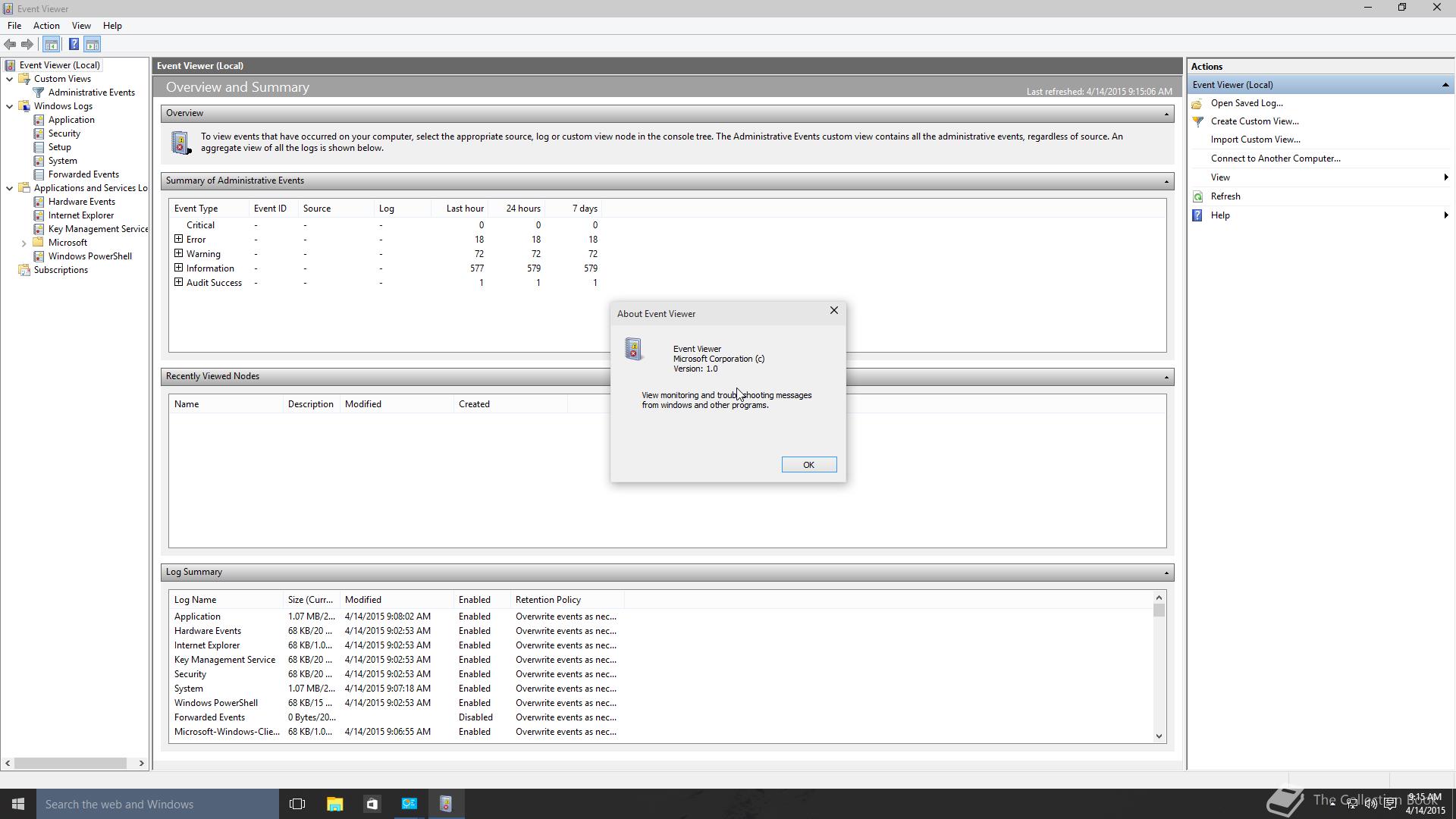Select the Setup log in tree

tap(59, 147)
